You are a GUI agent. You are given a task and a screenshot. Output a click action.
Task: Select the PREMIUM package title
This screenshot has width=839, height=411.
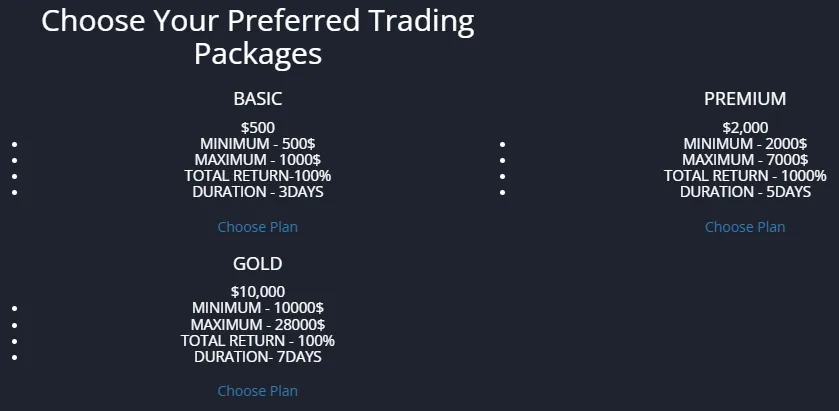tap(745, 99)
